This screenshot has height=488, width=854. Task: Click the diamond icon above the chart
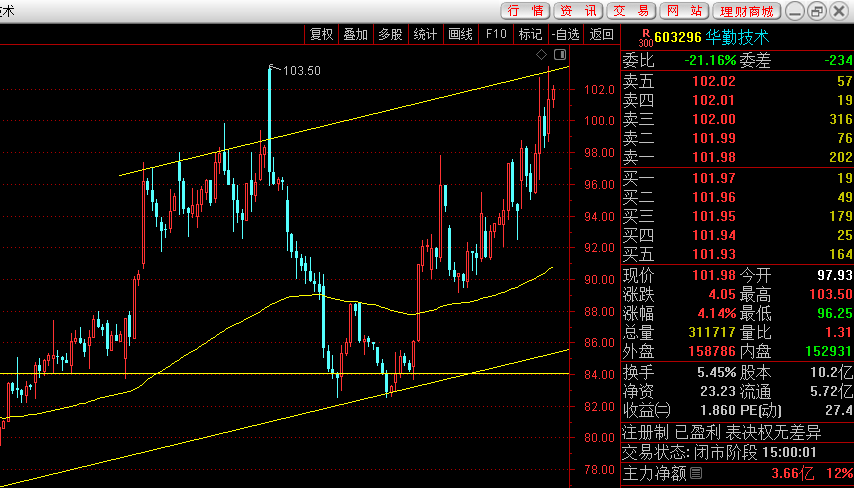point(541,54)
